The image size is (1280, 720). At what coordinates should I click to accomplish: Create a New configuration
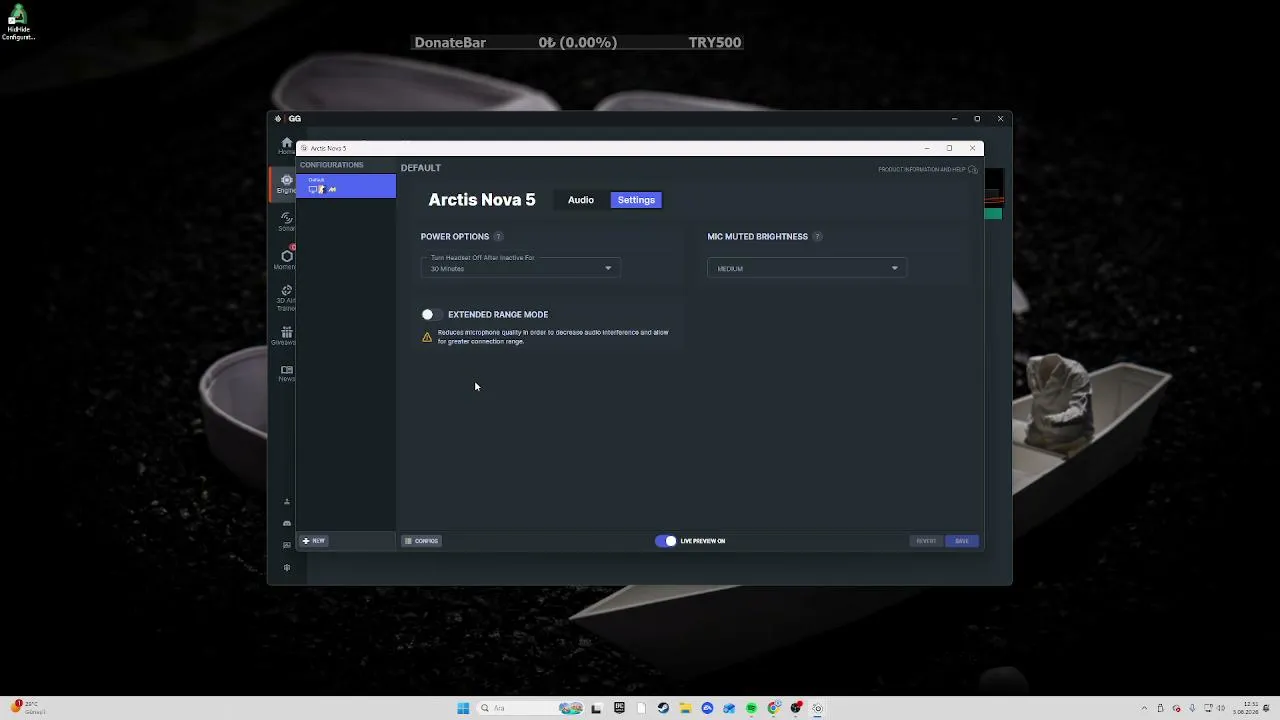tap(314, 541)
